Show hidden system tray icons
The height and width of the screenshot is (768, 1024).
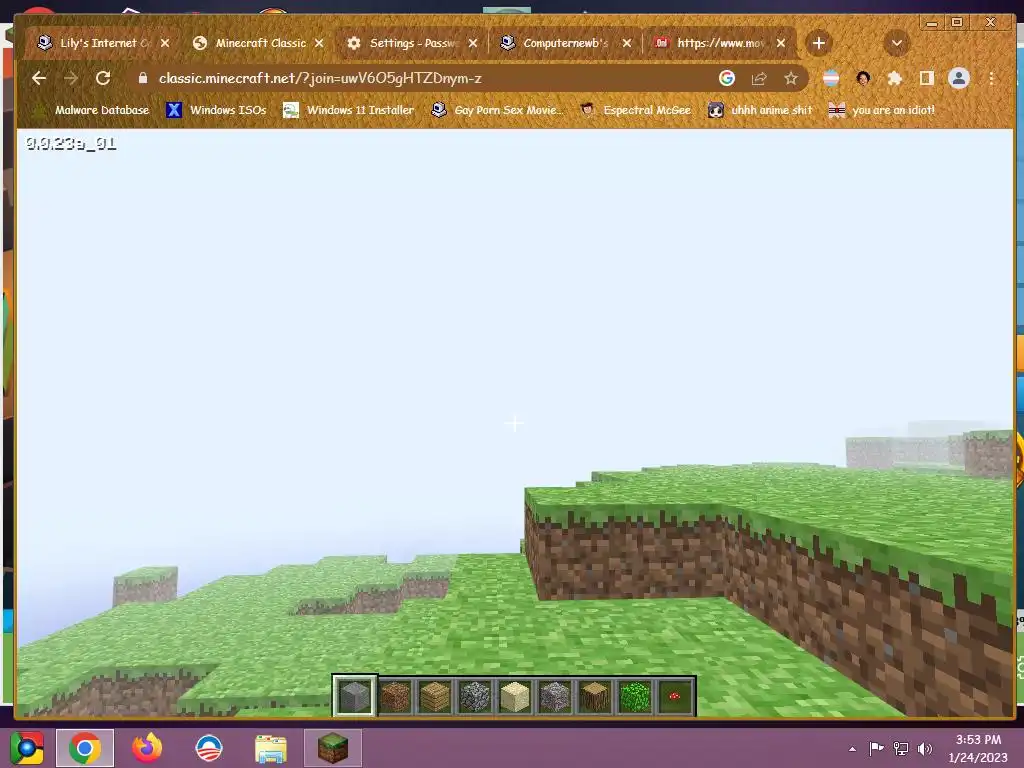[852, 748]
